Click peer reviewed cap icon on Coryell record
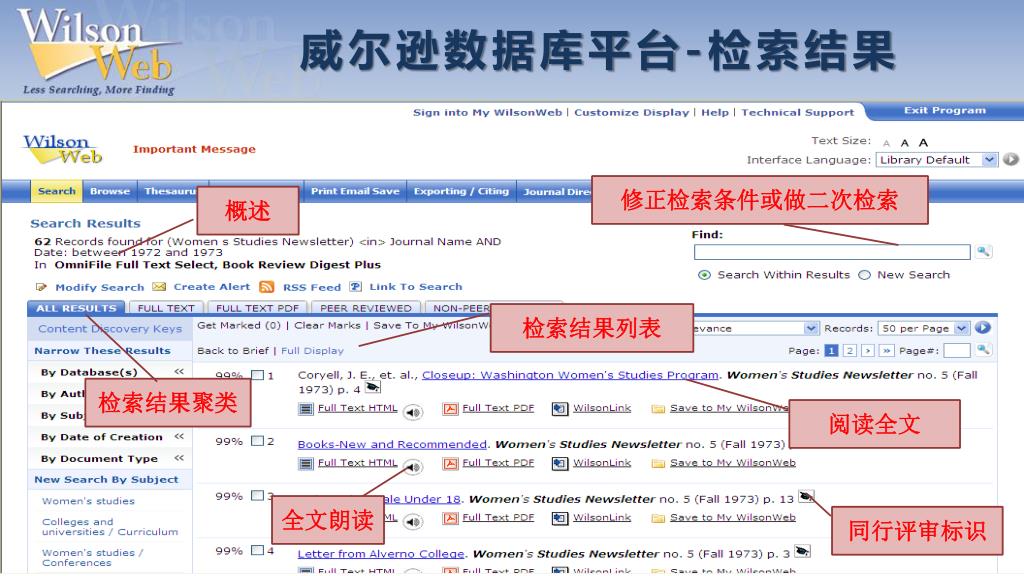The image size is (1024, 576). pyautogui.click(x=372, y=388)
